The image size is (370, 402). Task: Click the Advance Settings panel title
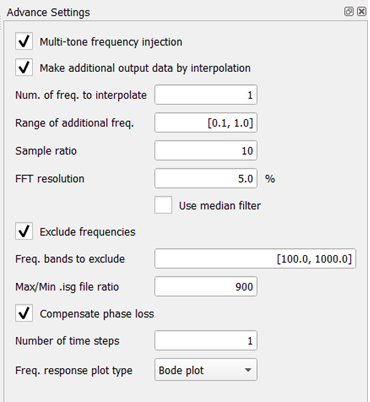pos(48,12)
